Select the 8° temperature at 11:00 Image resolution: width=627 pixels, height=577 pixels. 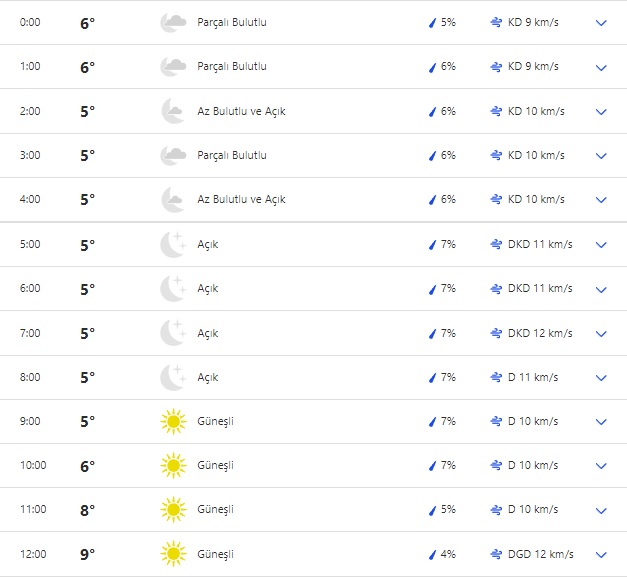click(x=87, y=510)
